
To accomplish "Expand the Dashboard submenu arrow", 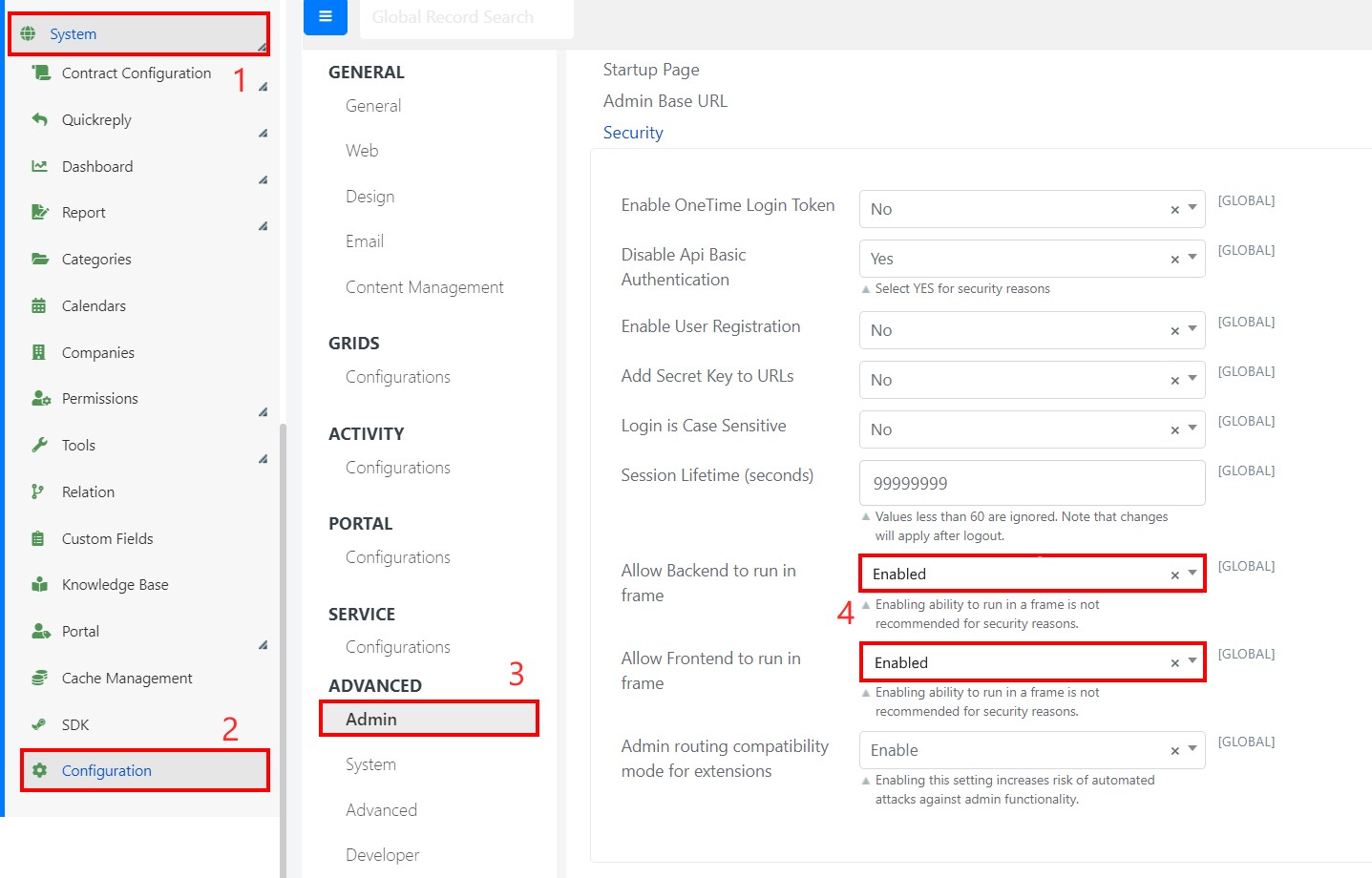I will click(263, 179).
